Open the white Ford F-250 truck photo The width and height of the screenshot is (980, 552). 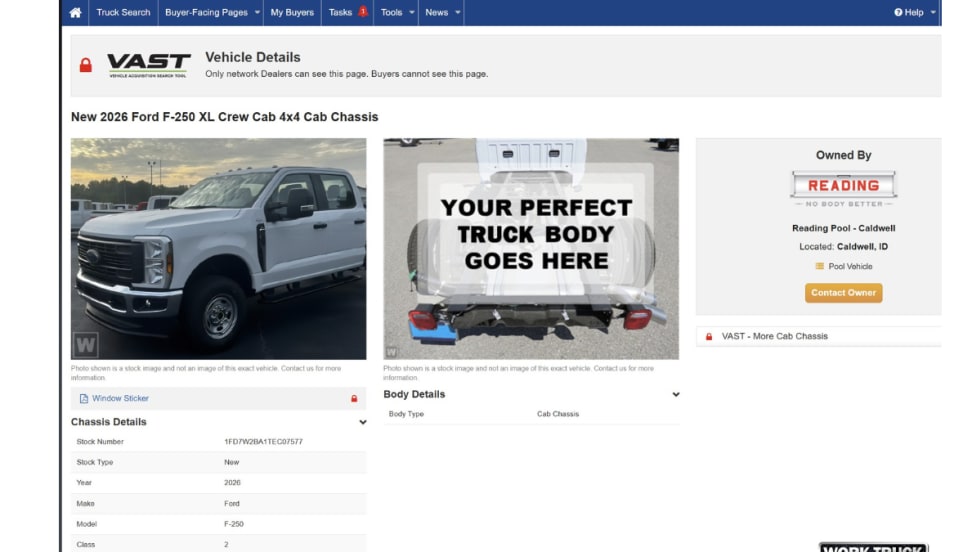point(218,249)
